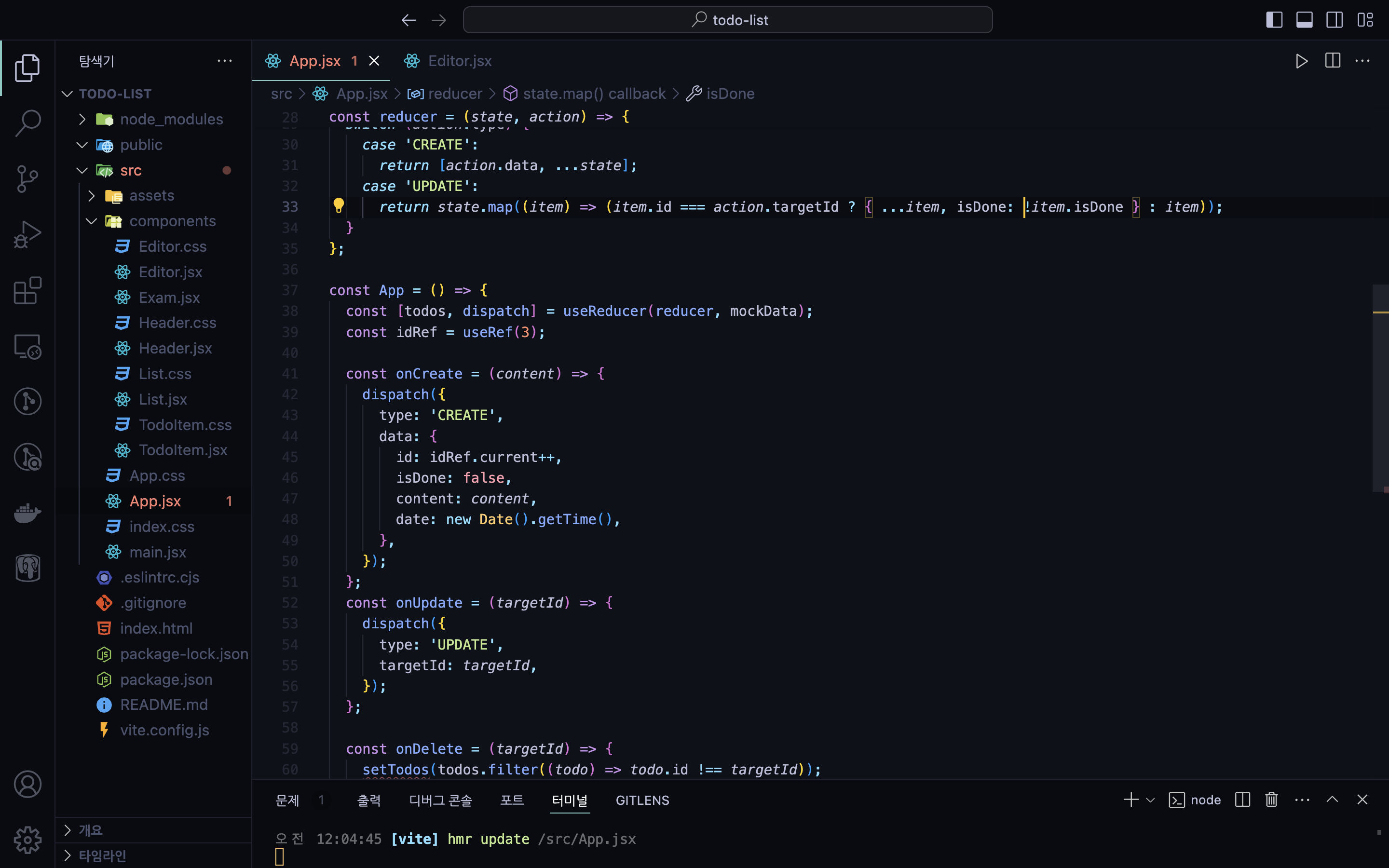The width and height of the screenshot is (1389, 868).
Task: Toggle the bottom panel visibility
Action: click(x=1304, y=20)
